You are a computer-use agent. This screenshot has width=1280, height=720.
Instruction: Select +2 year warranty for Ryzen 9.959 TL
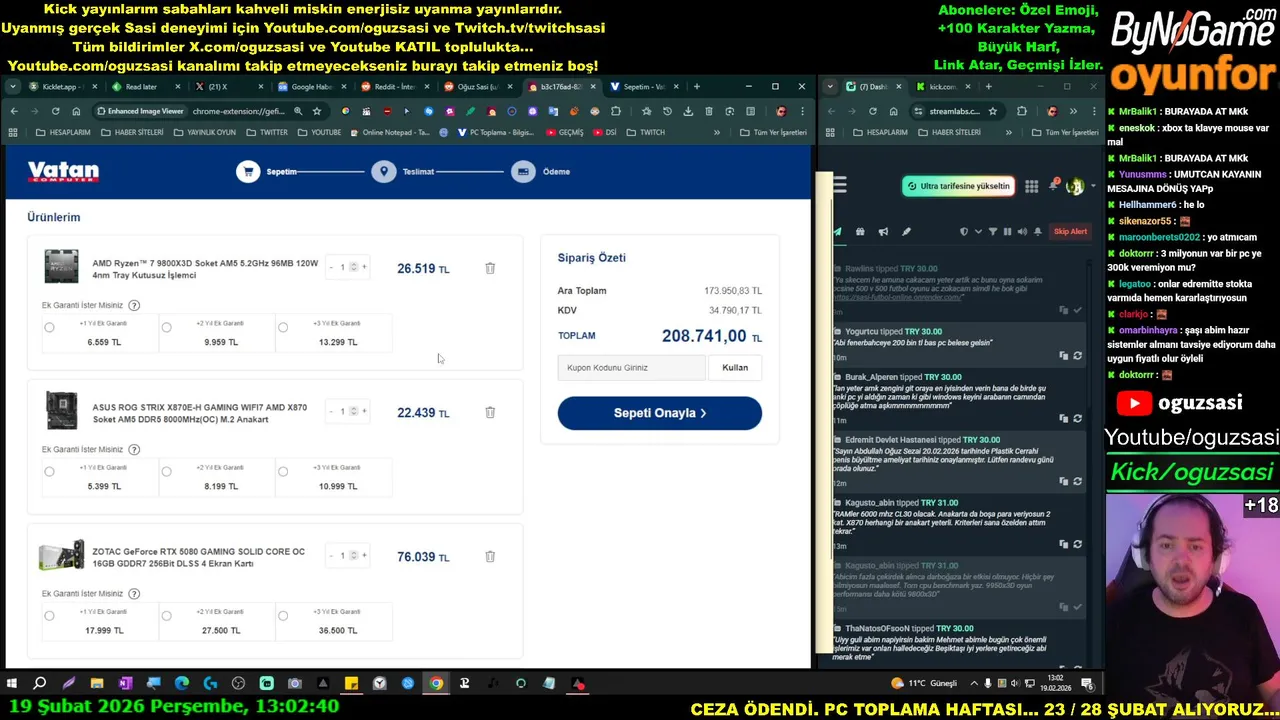pyautogui.click(x=166, y=327)
